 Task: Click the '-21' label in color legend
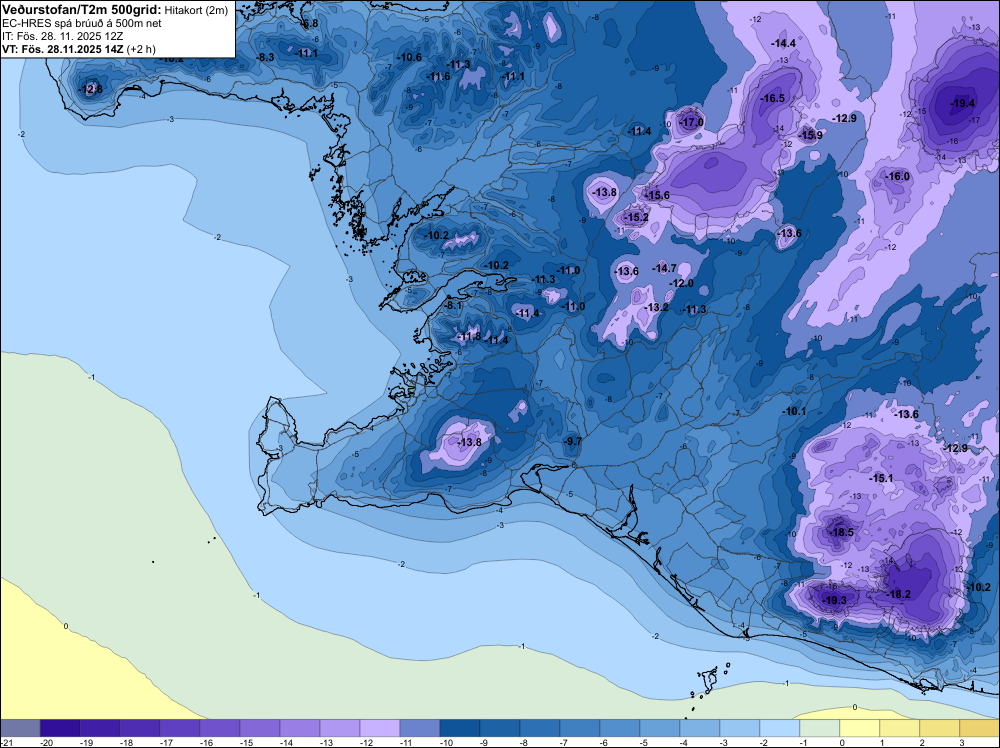point(6,742)
